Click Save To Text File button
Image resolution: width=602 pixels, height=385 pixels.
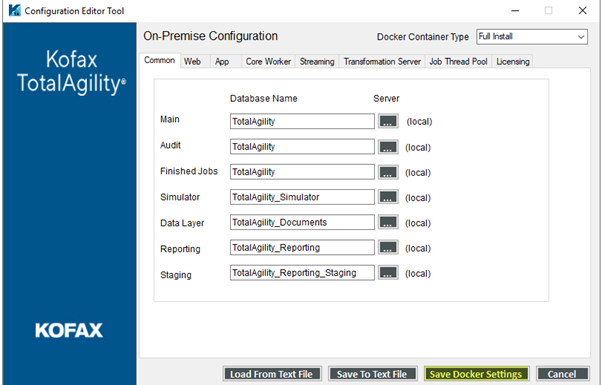point(372,374)
